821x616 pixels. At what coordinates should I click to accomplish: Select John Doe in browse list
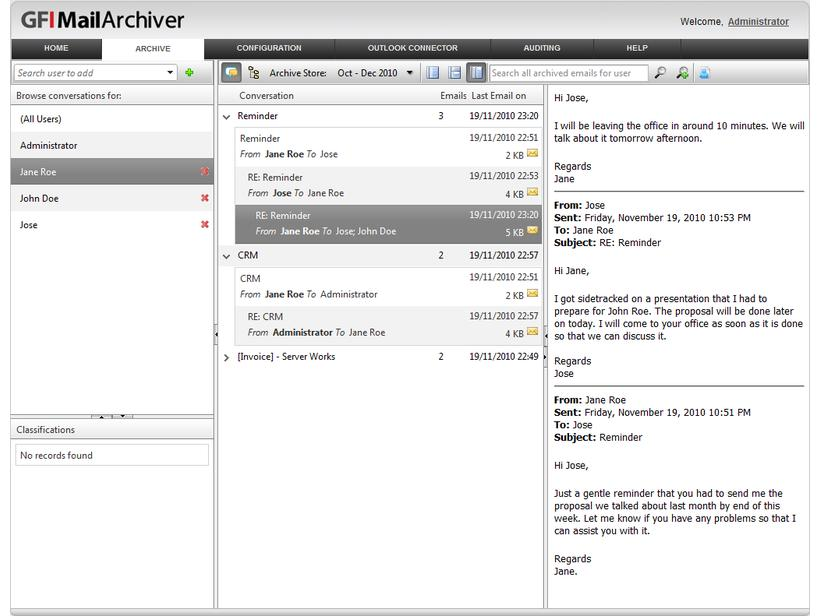[112, 198]
